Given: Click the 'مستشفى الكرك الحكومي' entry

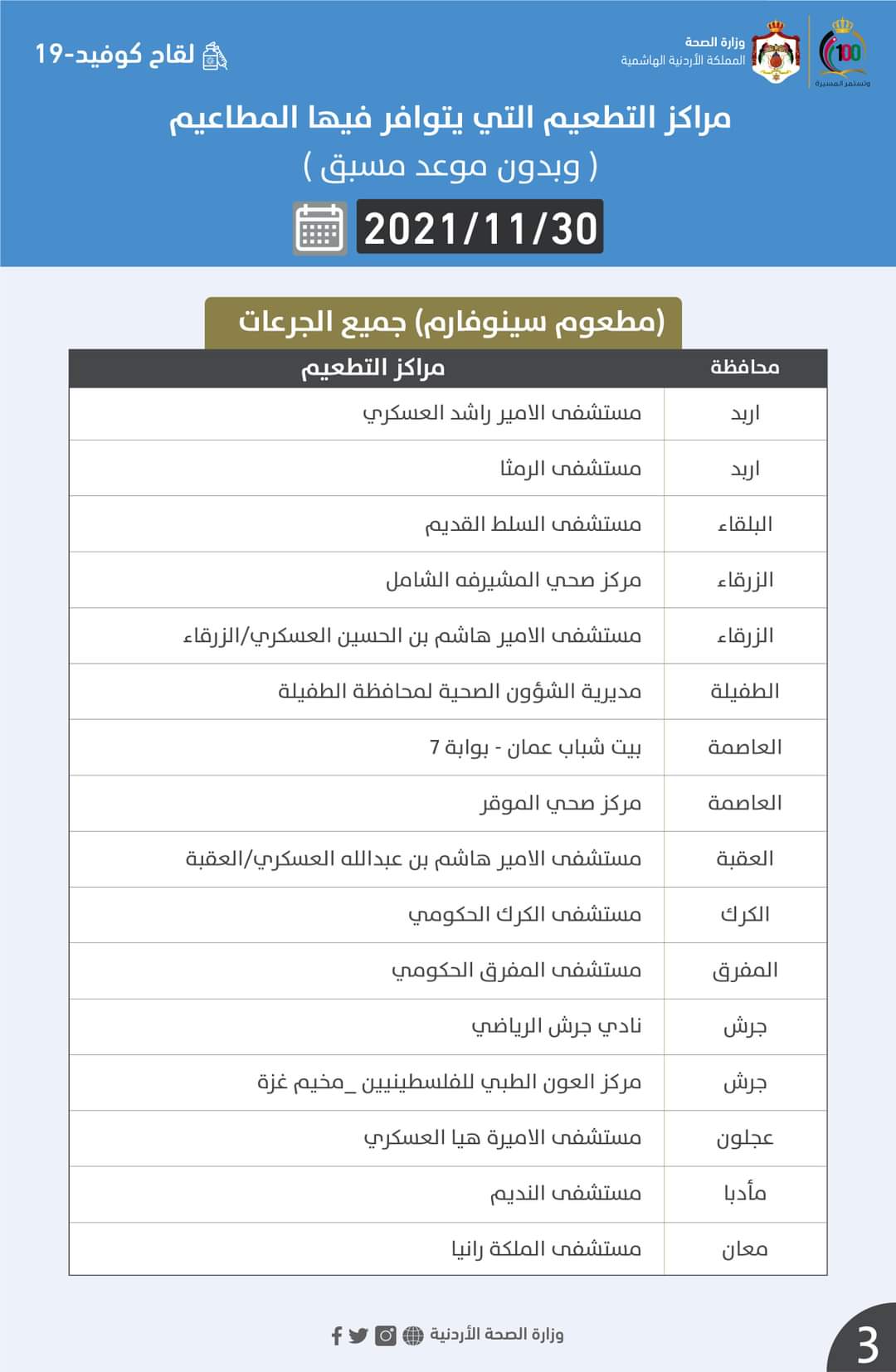Looking at the screenshot, I should click(524, 915).
